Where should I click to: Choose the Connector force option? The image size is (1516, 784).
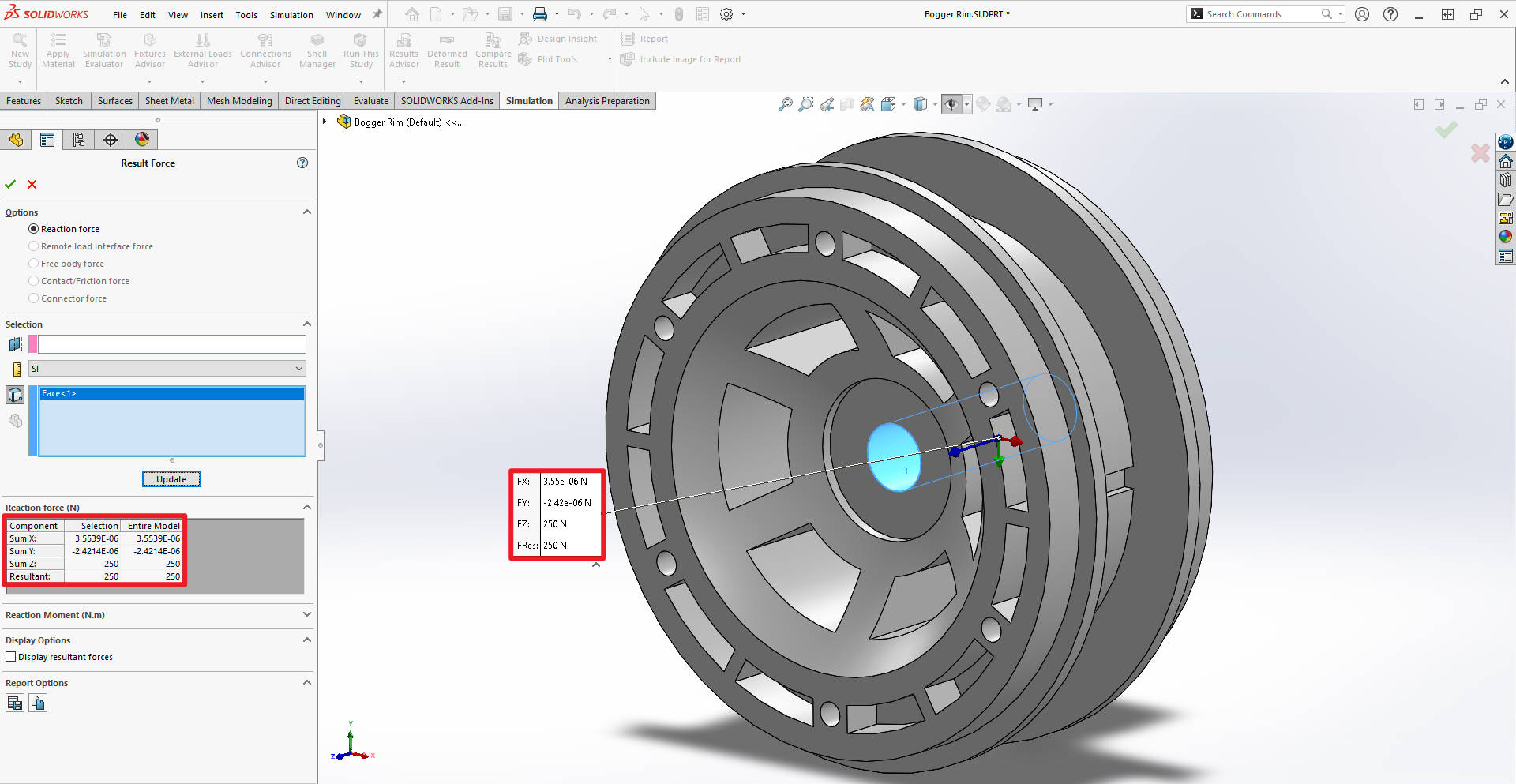[x=34, y=298]
